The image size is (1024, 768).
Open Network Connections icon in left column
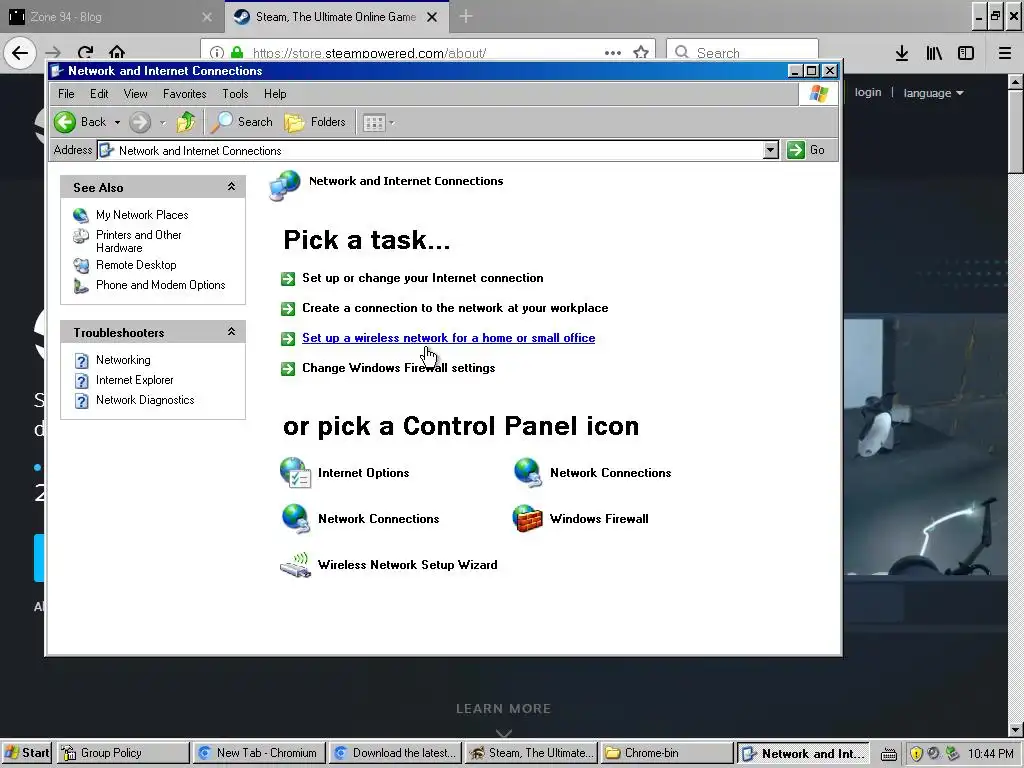pos(295,519)
